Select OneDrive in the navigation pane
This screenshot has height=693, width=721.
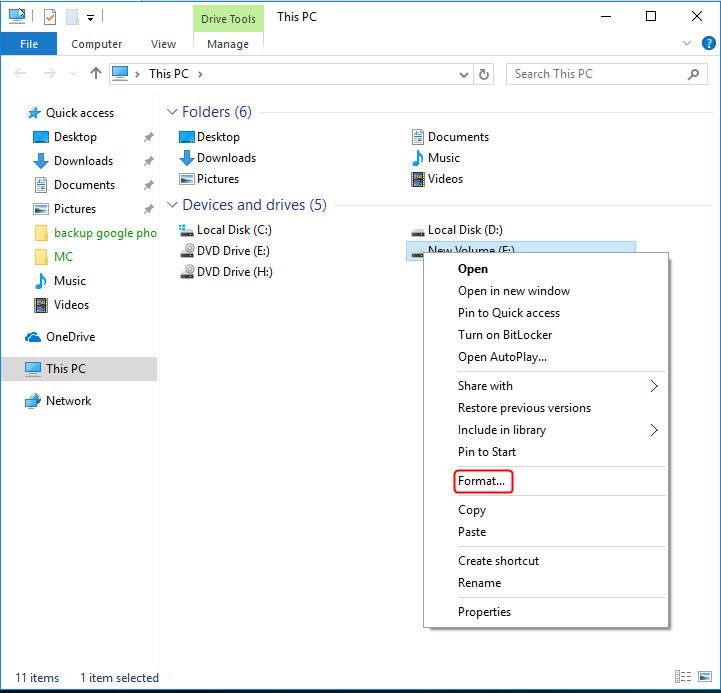70,337
